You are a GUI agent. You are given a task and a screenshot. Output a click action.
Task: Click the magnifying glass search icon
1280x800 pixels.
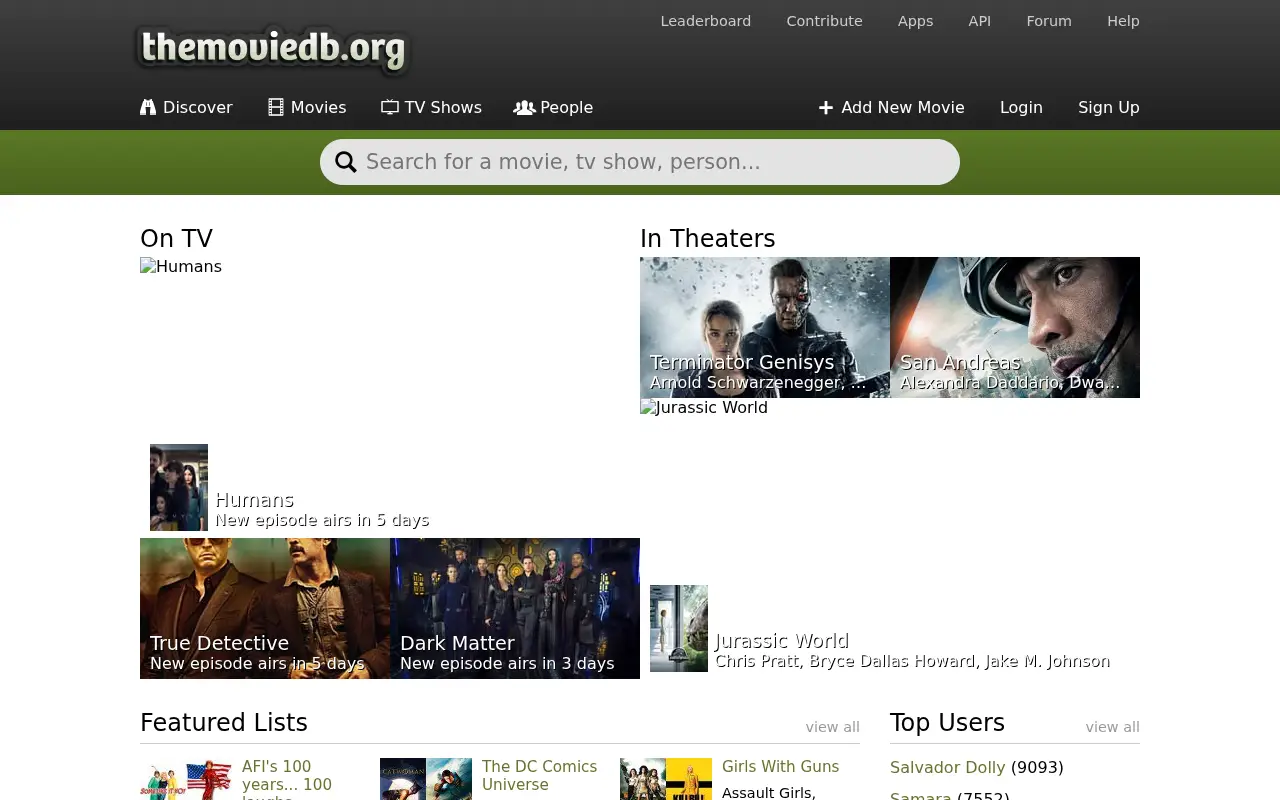coord(346,162)
